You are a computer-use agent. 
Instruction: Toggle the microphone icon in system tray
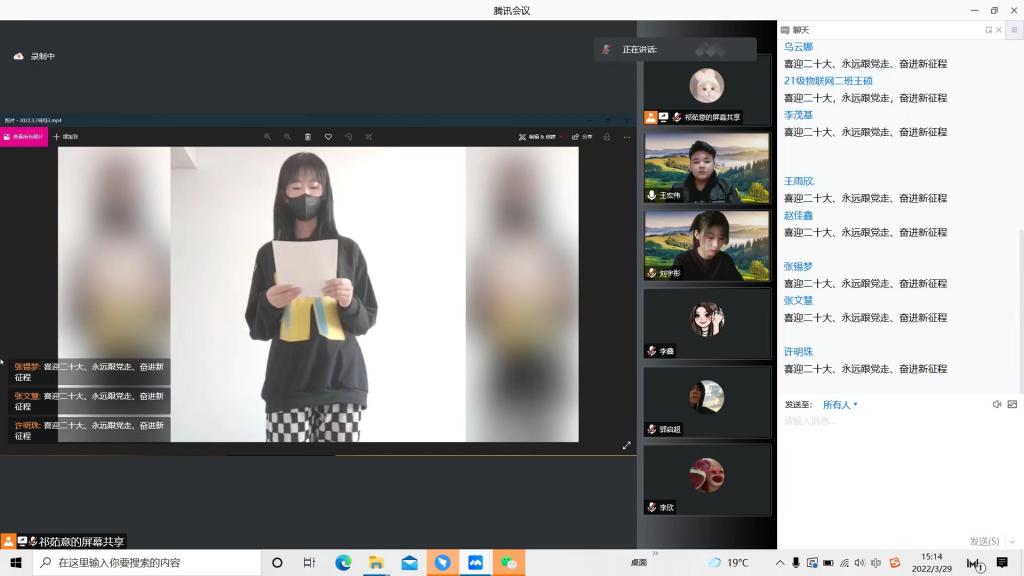pos(795,563)
